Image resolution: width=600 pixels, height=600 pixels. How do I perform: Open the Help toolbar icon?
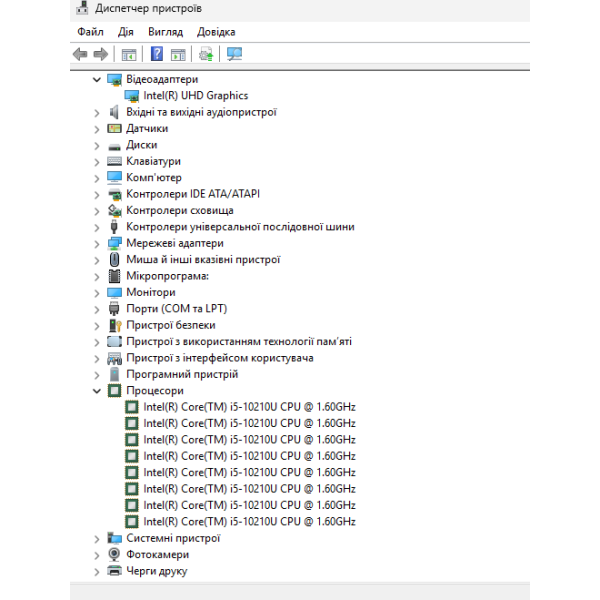point(157,54)
